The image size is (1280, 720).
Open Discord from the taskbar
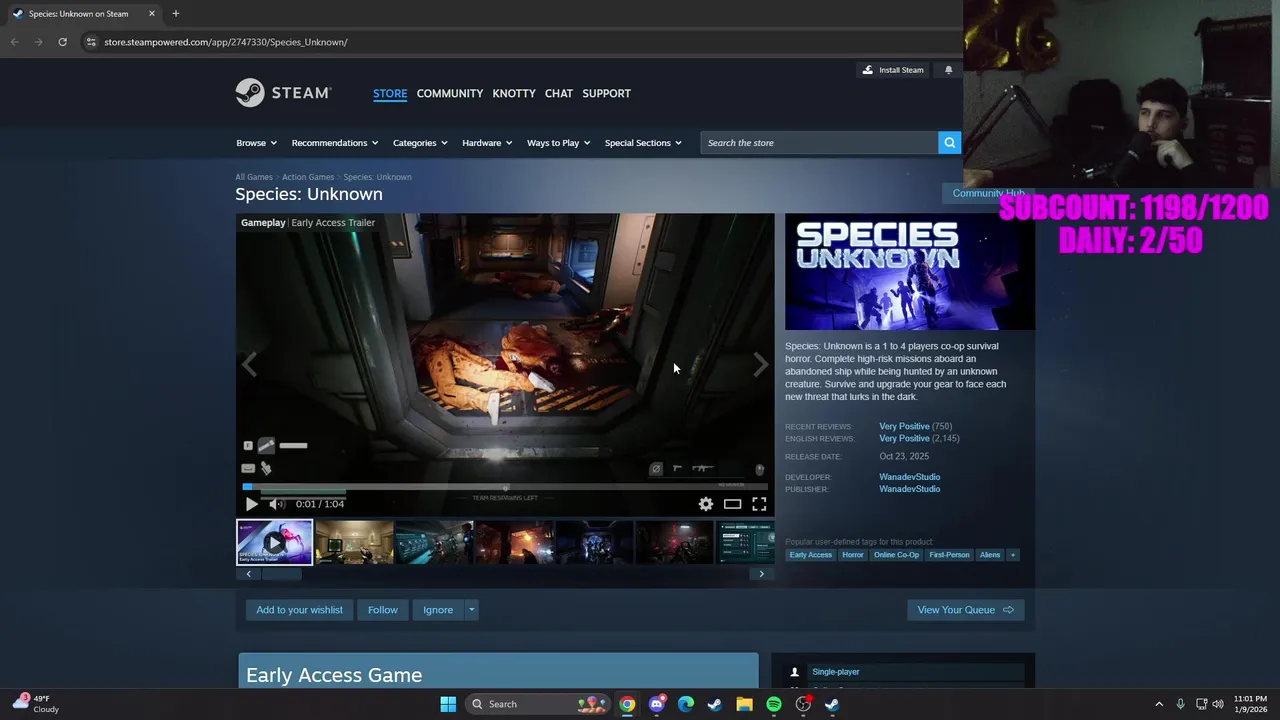click(656, 704)
